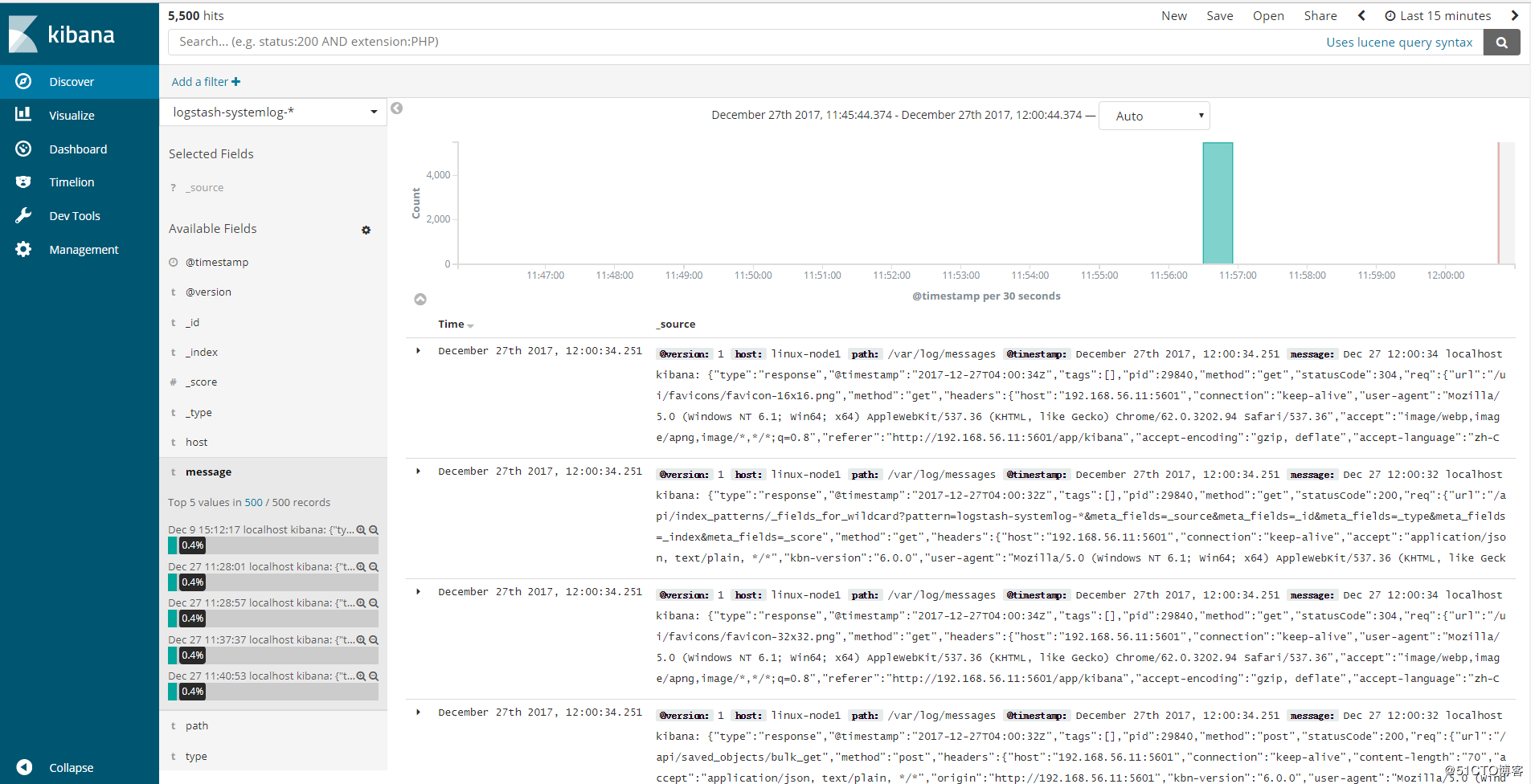Viewport: 1531px width, 784px height.
Task: Collapse the histogram with the up chevron
Action: pos(420,299)
